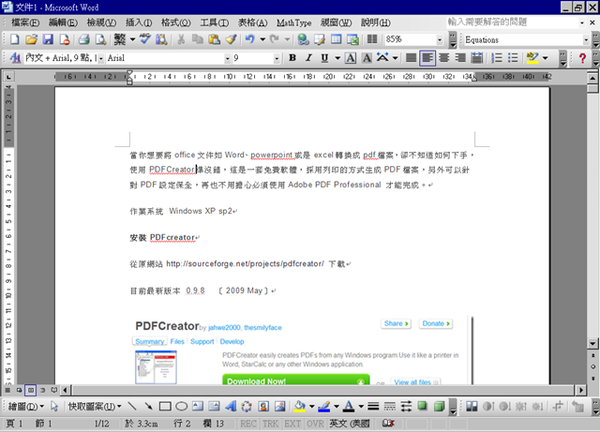Save the document with the floppy disk icon

point(48,39)
